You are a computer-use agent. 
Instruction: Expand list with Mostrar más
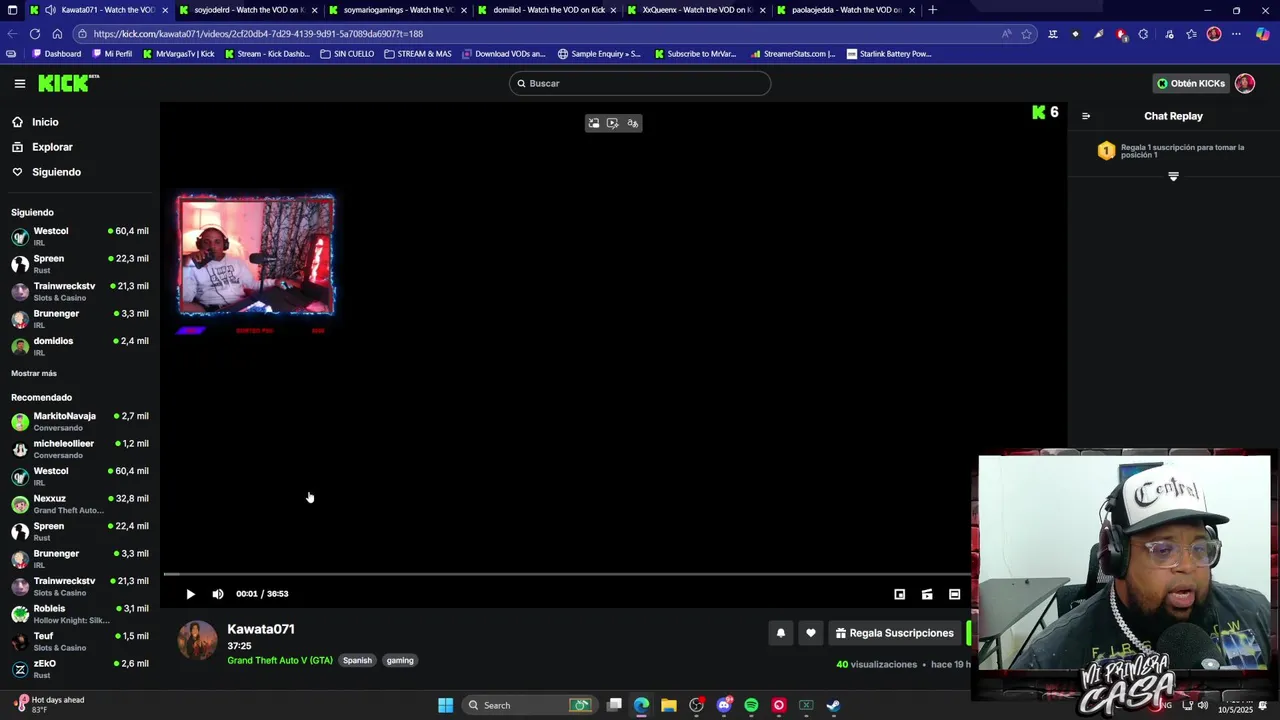pyautogui.click(x=34, y=373)
